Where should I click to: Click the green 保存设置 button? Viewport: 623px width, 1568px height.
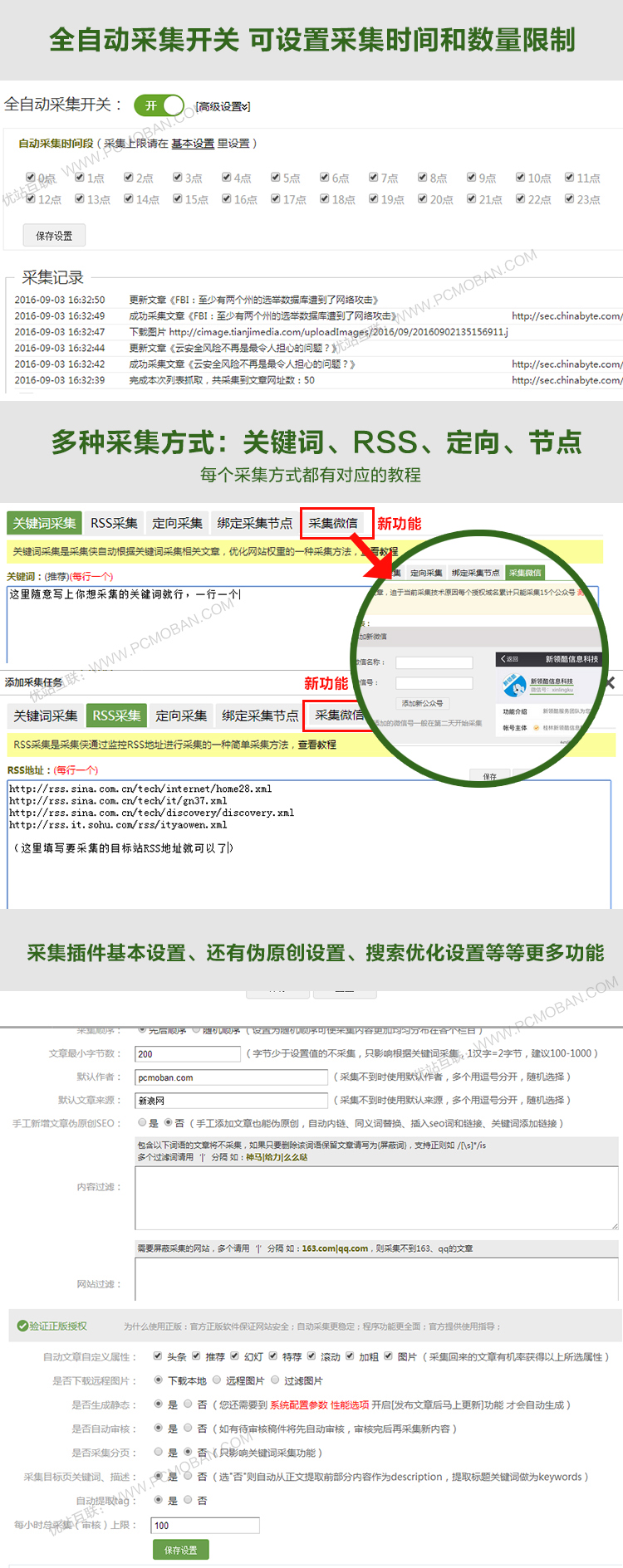click(180, 1550)
